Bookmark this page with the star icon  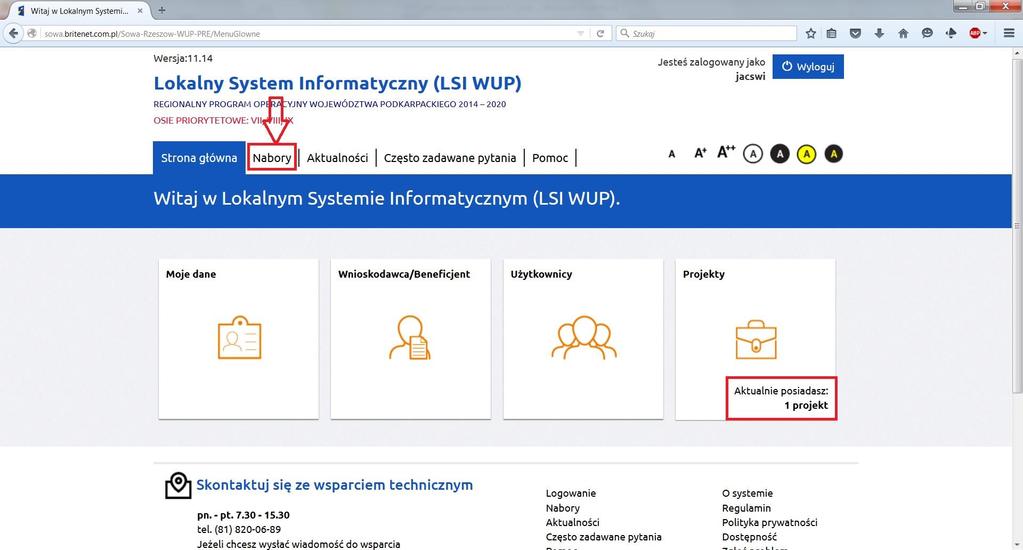810,33
